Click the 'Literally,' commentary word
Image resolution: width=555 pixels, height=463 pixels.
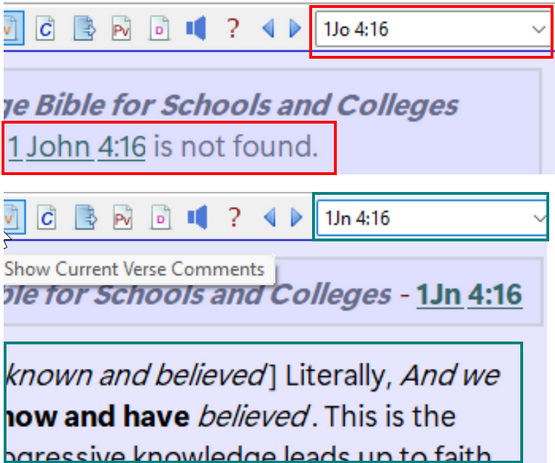coord(338,376)
